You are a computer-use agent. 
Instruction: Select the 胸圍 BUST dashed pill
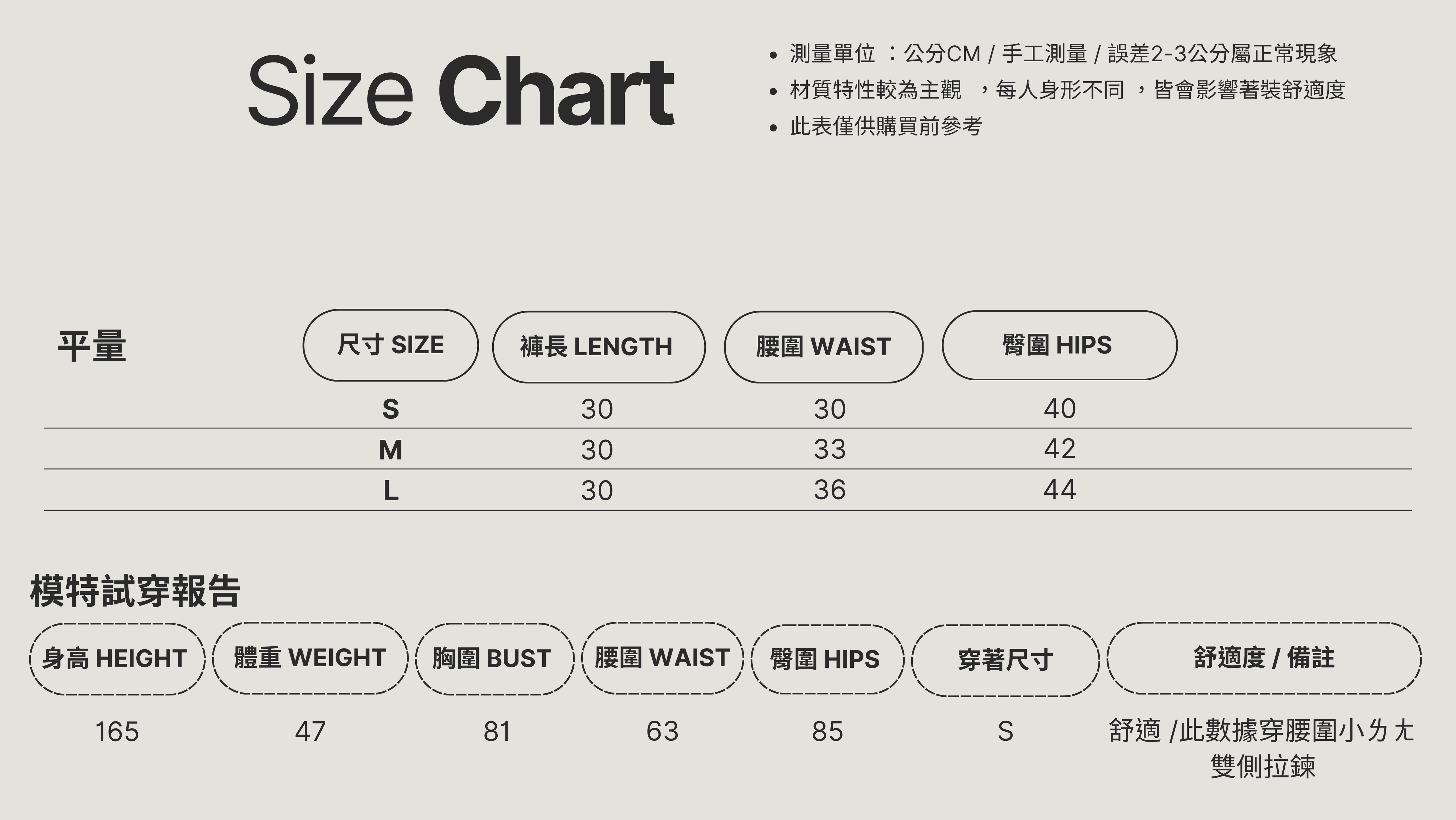494,658
